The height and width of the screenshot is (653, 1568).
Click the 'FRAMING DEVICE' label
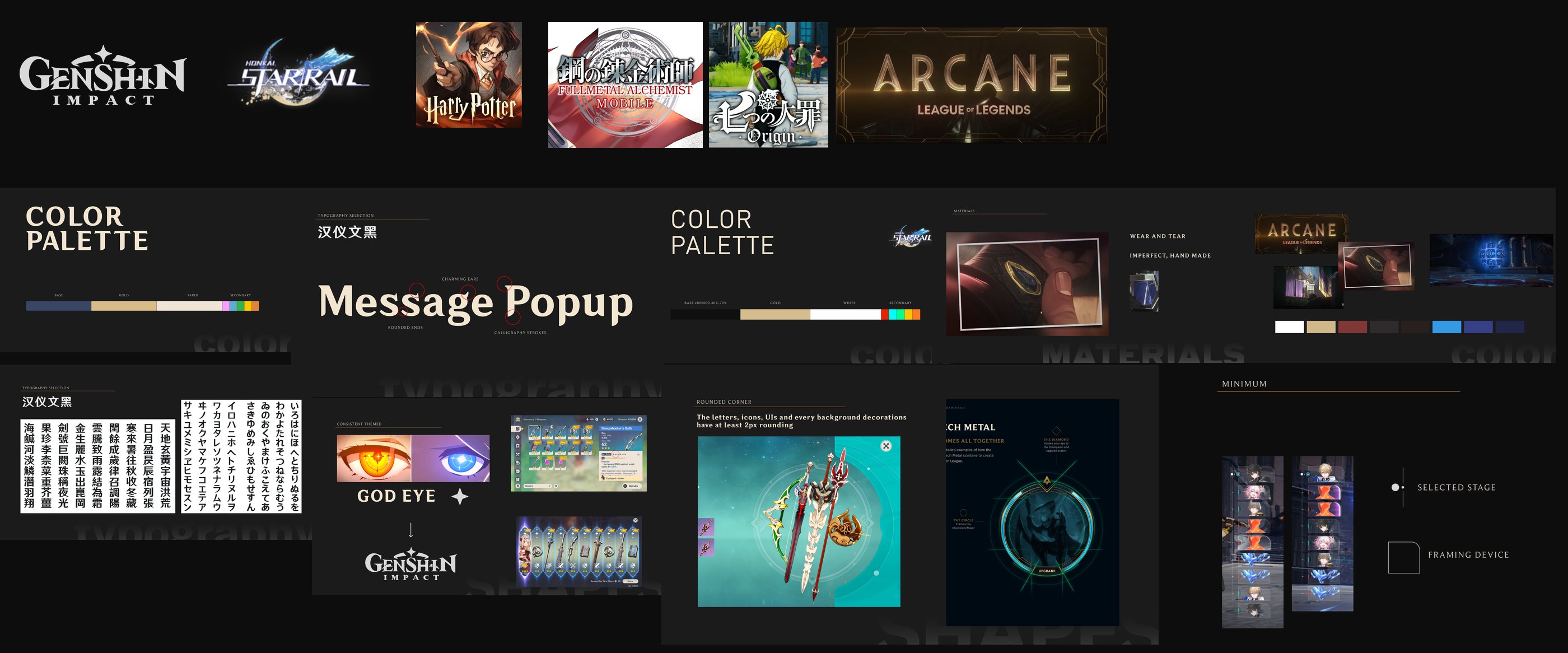tap(1468, 555)
